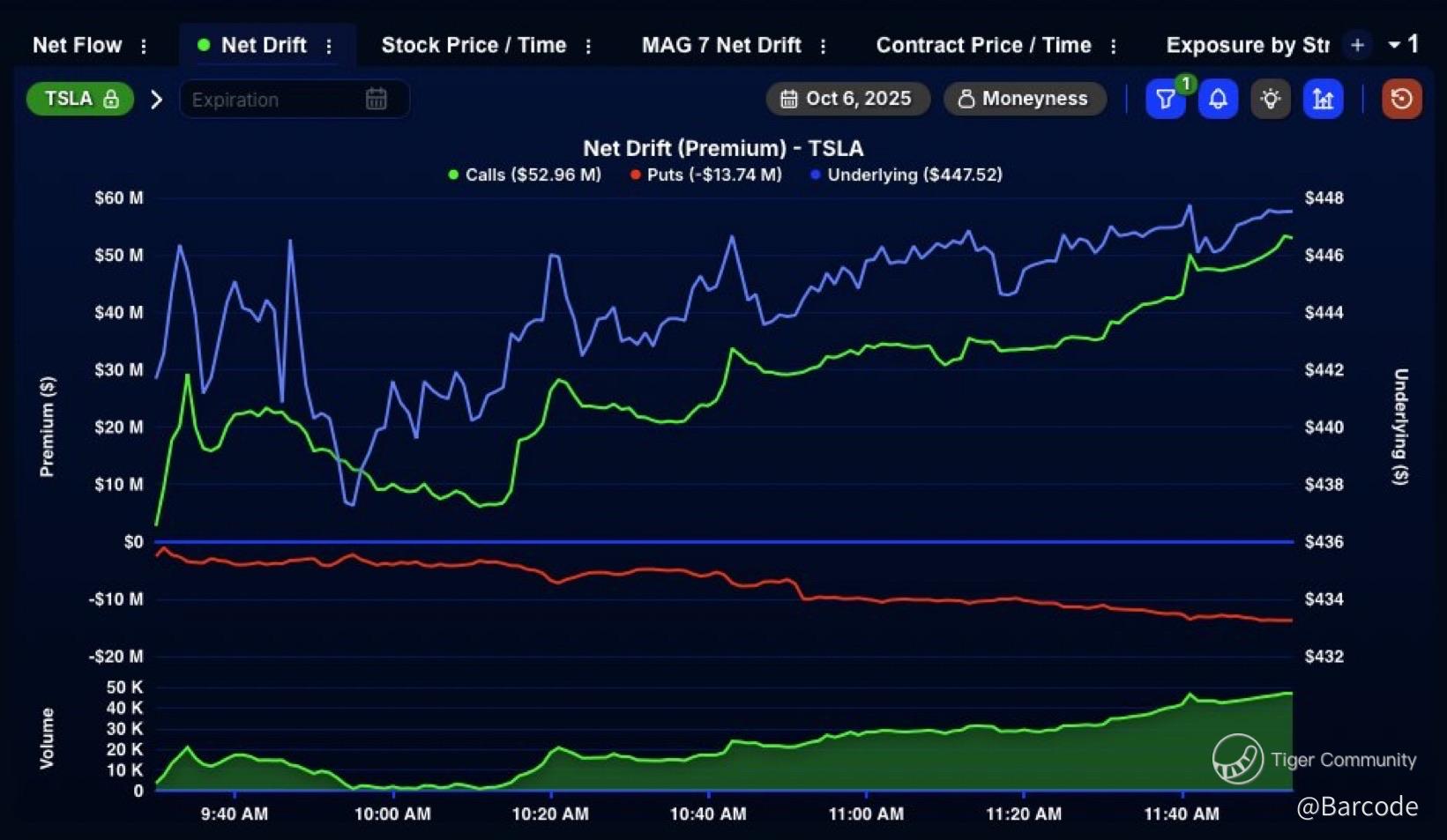Image resolution: width=1447 pixels, height=840 pixels.
Task: Click the red reset icon
Action: pos(1401,99)
